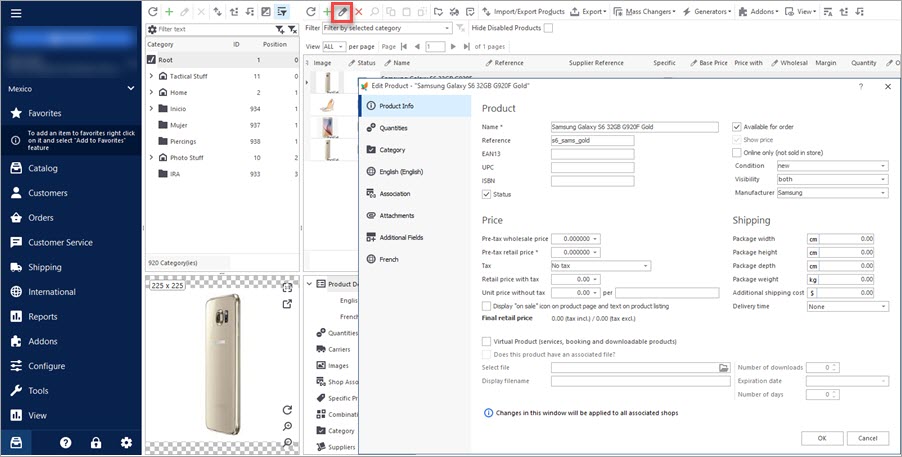The width and height of the screenshot is (902, 457).
Task: Open the Condition dropdown
Action: (832, 166)
